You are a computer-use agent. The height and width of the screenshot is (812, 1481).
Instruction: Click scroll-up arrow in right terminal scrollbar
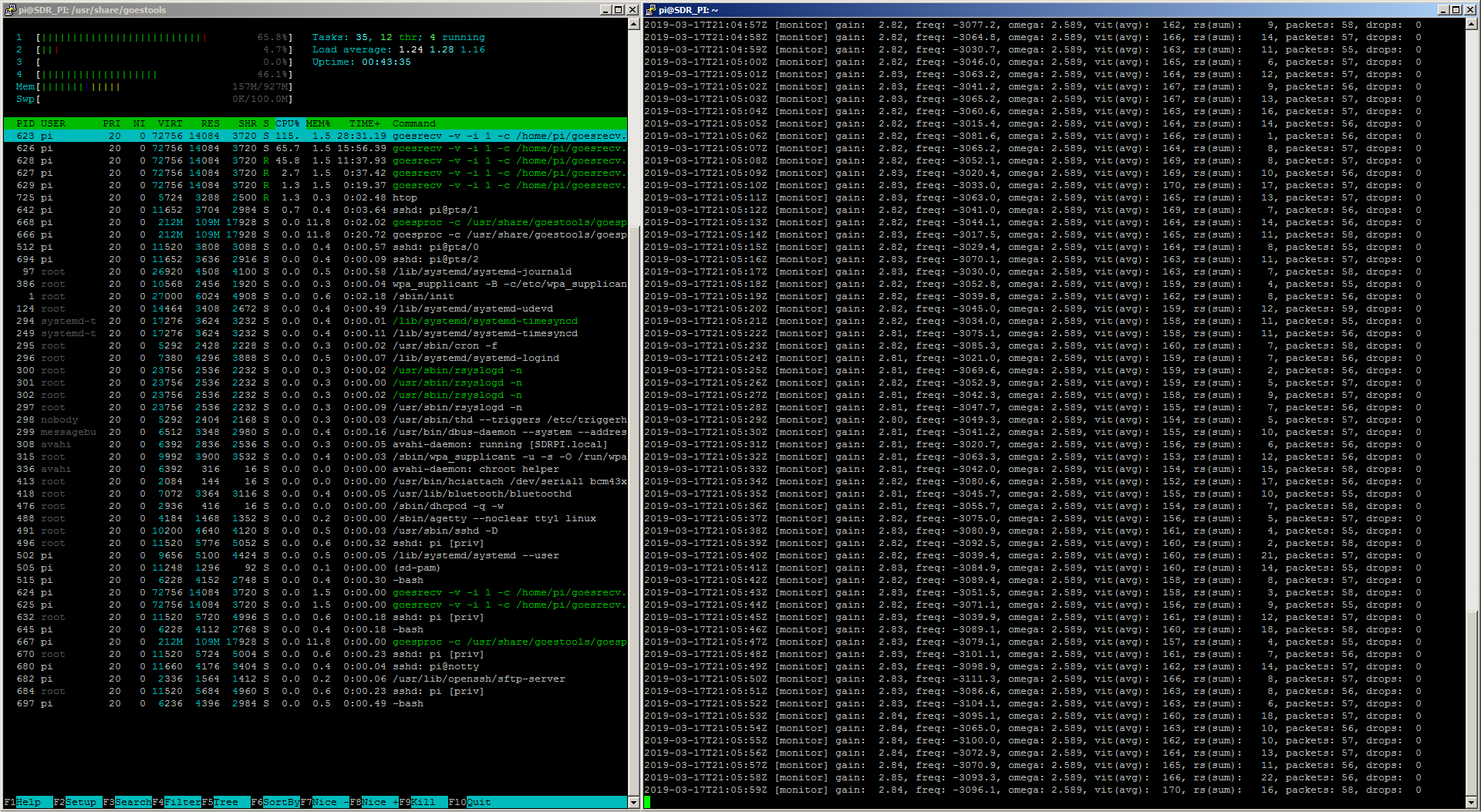tap(1472, 25)
